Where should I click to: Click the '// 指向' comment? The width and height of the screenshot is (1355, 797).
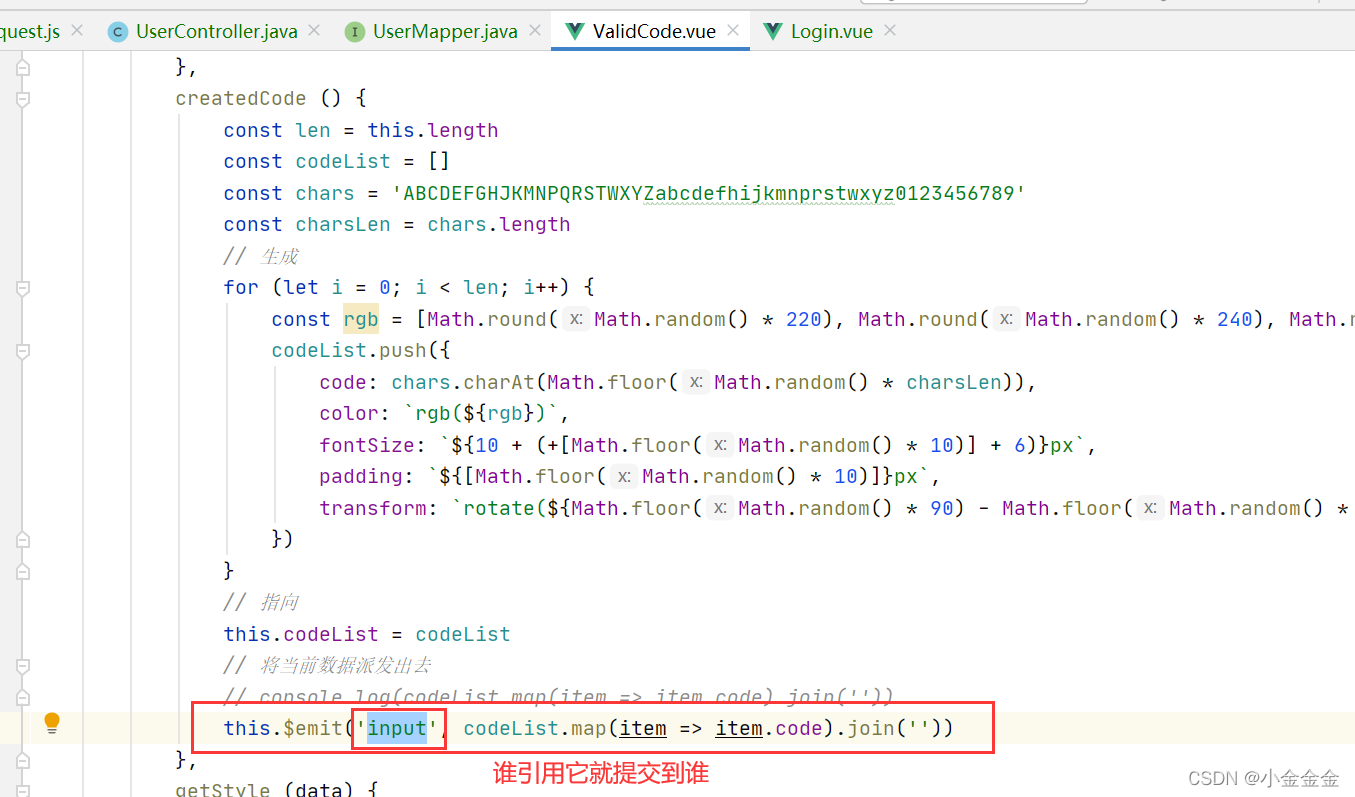(x=260, y=602)
